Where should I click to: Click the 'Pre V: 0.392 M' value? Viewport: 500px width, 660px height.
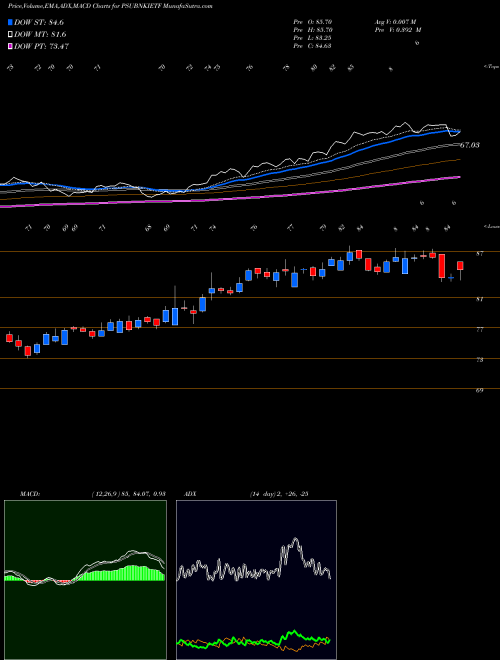click(397, 30)
